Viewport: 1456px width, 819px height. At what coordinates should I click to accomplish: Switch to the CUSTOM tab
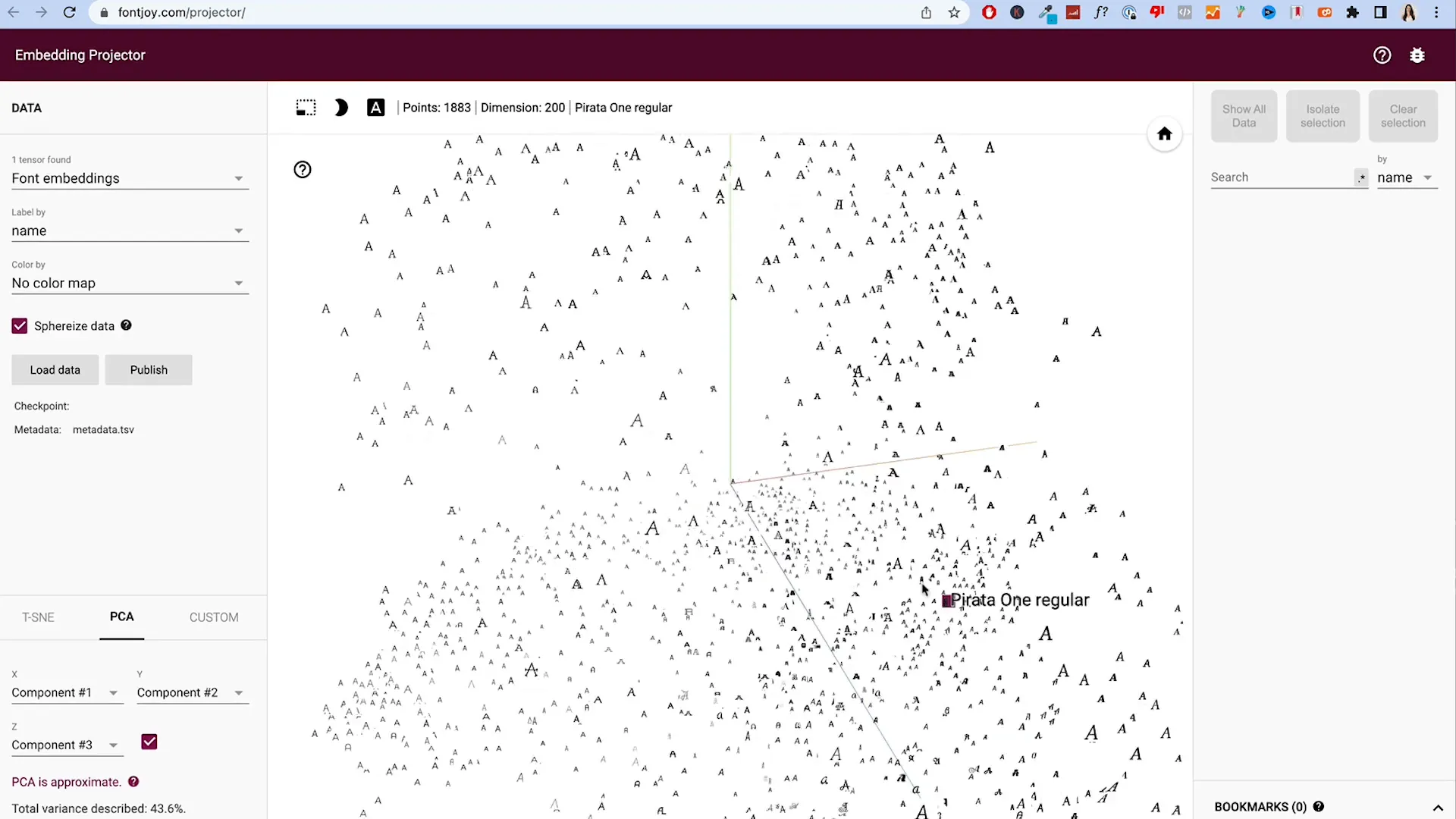214,617
